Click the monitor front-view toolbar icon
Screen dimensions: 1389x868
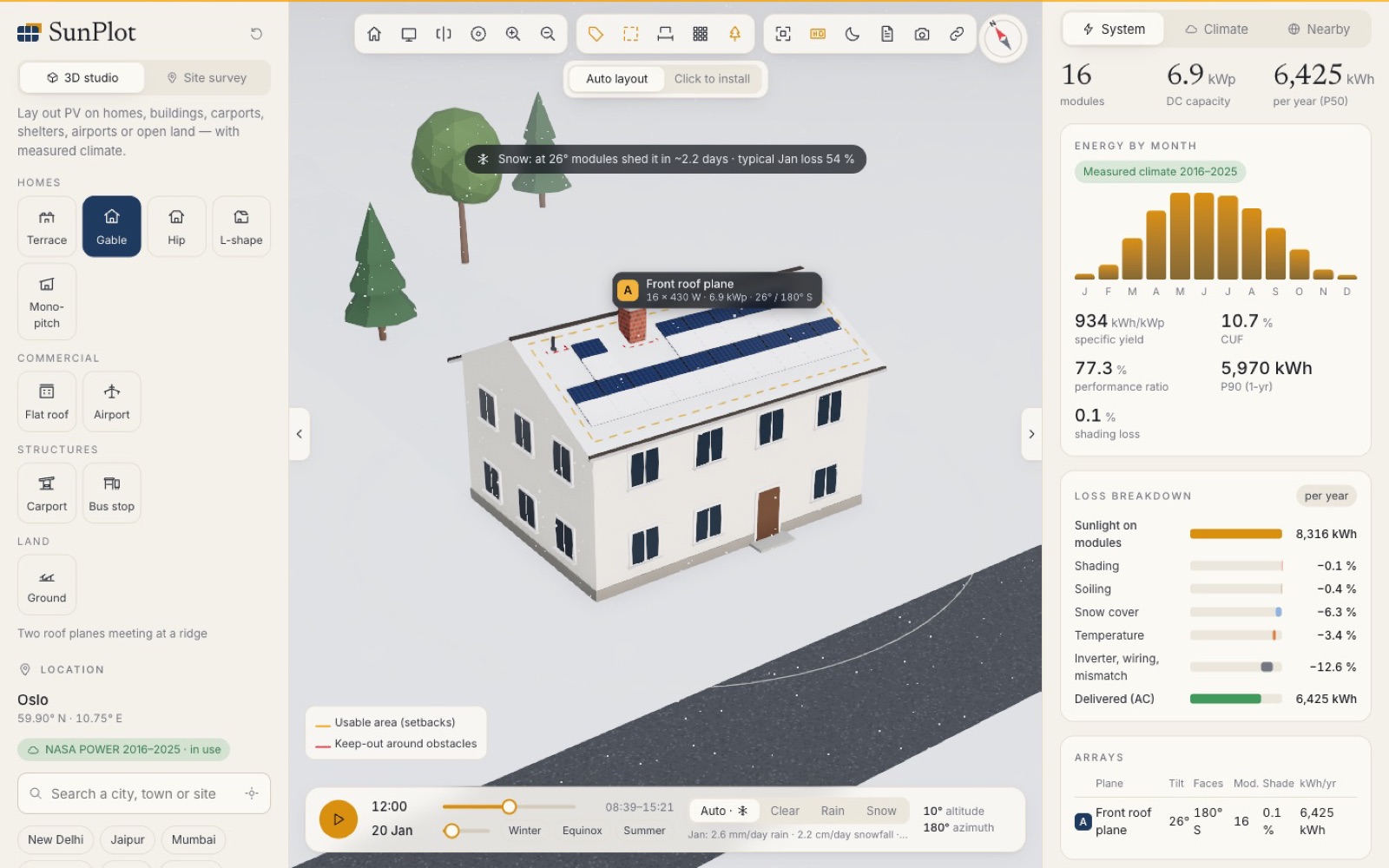409,34
